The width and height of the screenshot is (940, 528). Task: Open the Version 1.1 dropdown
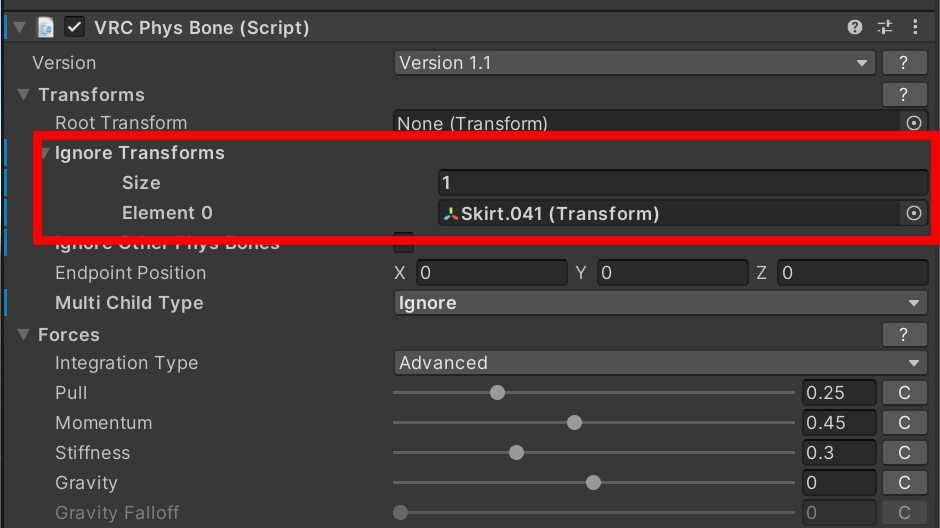click(635, 63)
